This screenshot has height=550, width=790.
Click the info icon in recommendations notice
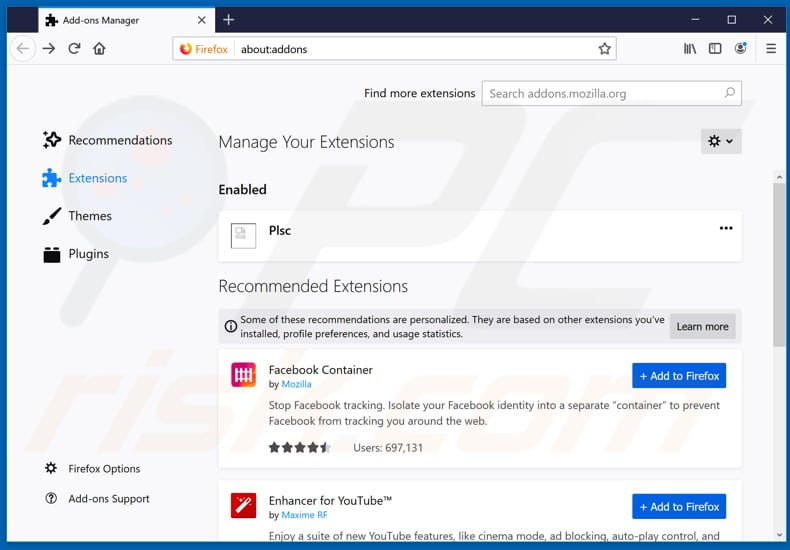pyautogui.click(x=231, y=326)
